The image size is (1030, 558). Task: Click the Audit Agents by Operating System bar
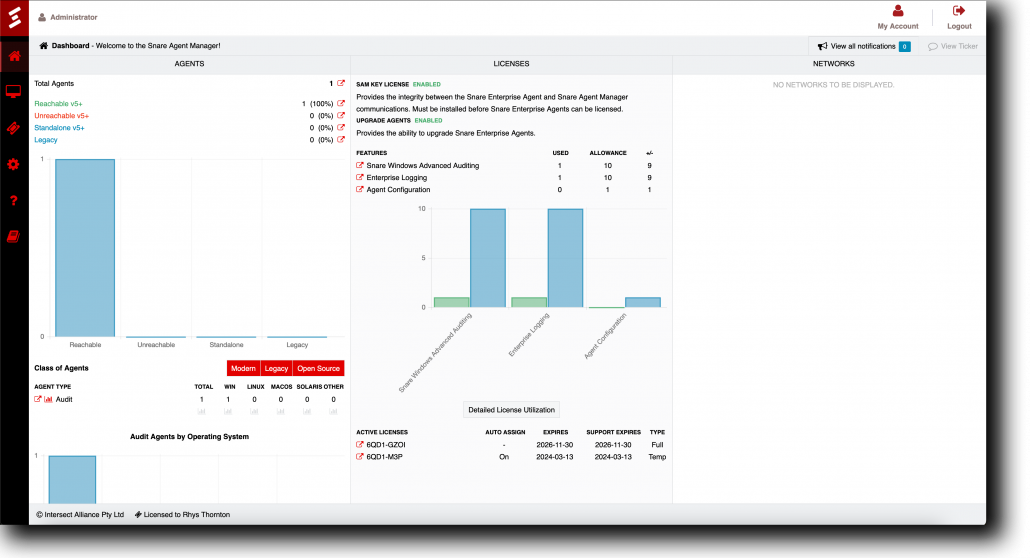[x=72, y=480]
